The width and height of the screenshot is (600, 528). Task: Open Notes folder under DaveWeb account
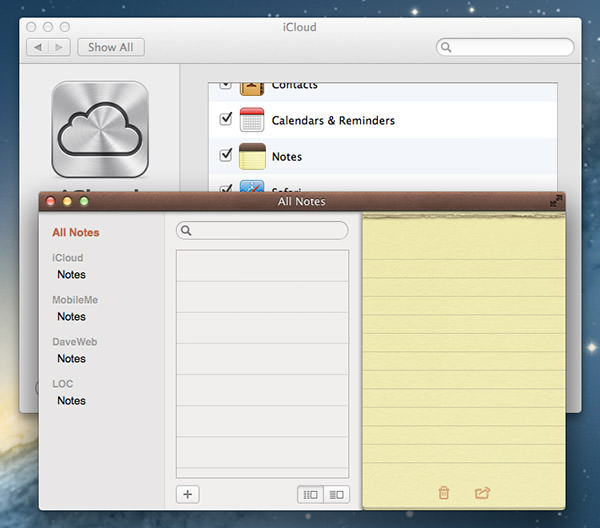pos(72,359)
